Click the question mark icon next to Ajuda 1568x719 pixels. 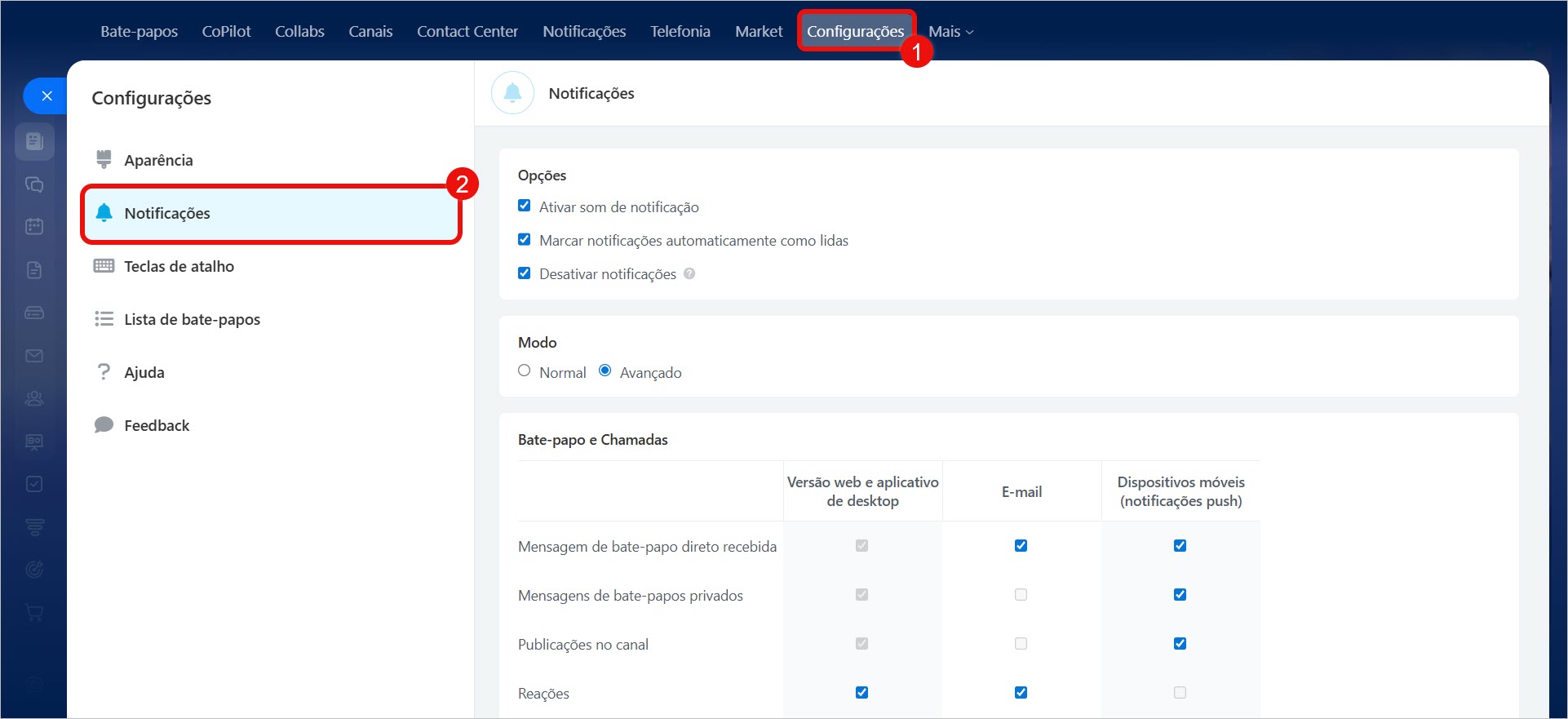click(104, 372)
